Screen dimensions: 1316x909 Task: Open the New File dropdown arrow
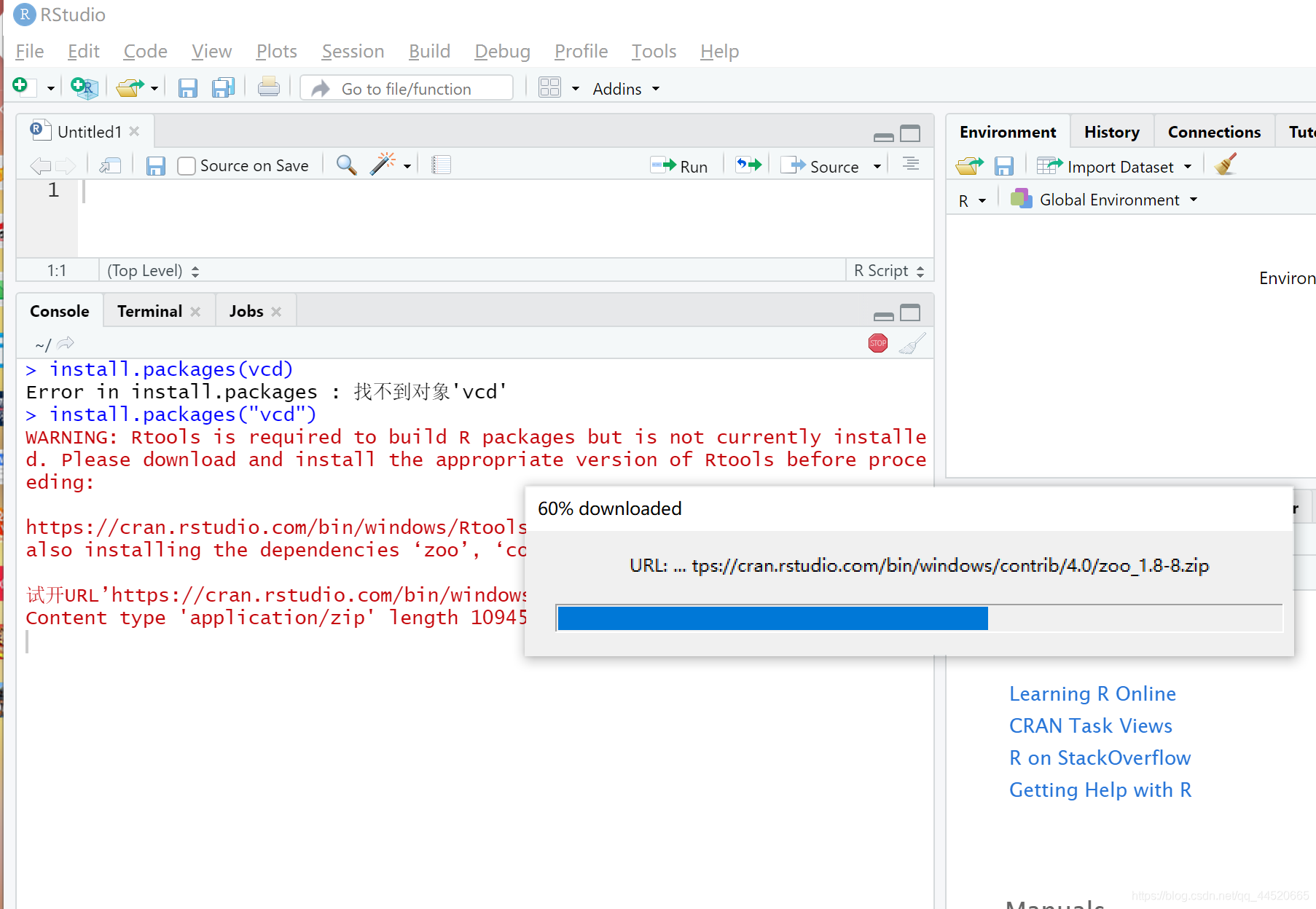point(50,89)
